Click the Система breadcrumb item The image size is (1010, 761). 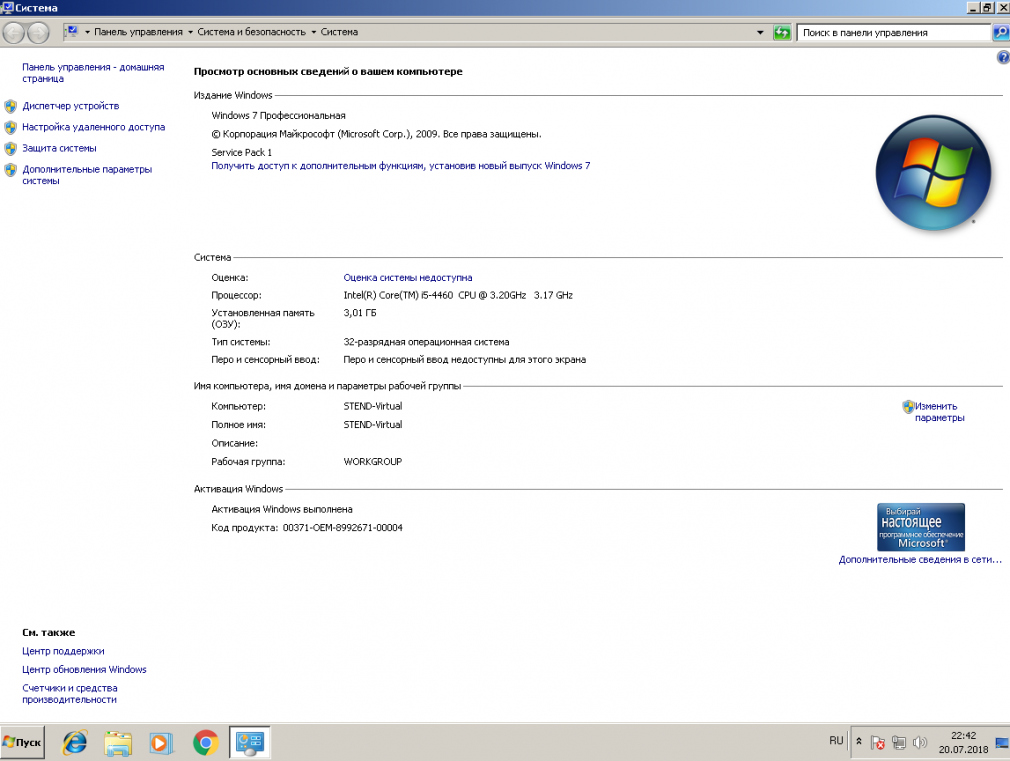[x=339, y=32]
